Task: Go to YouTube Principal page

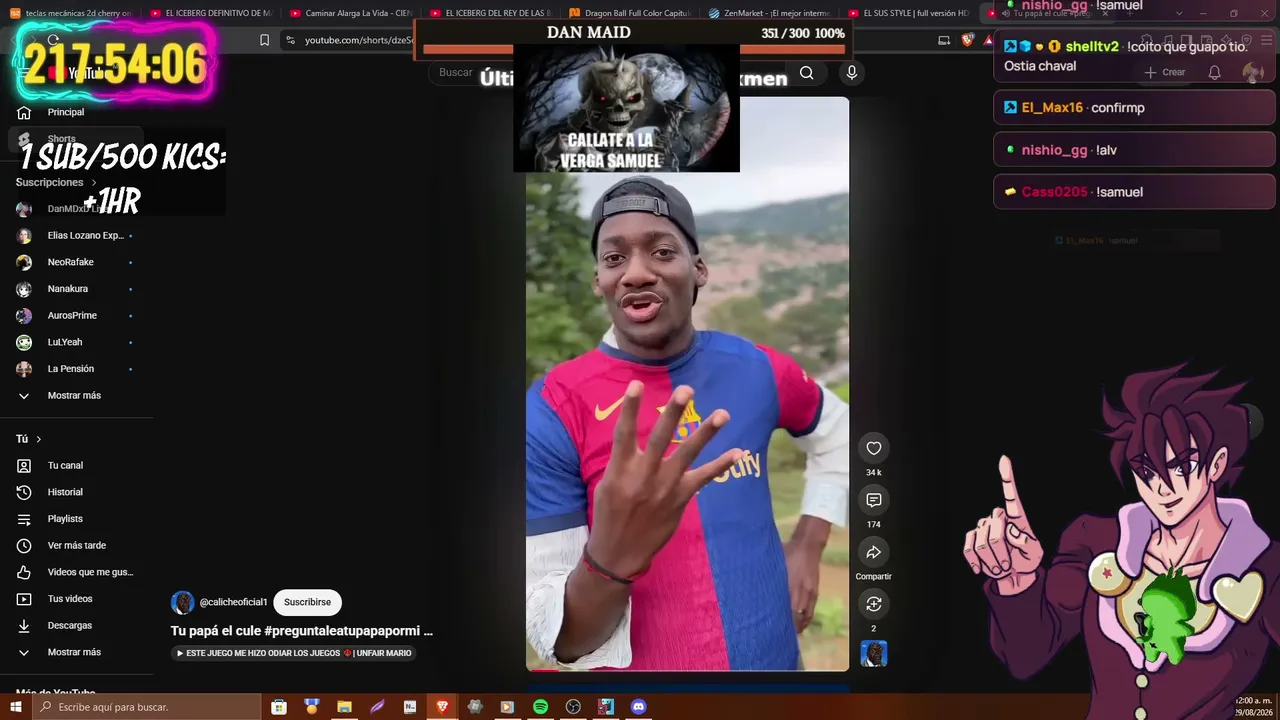Action: tap(66, 112)
